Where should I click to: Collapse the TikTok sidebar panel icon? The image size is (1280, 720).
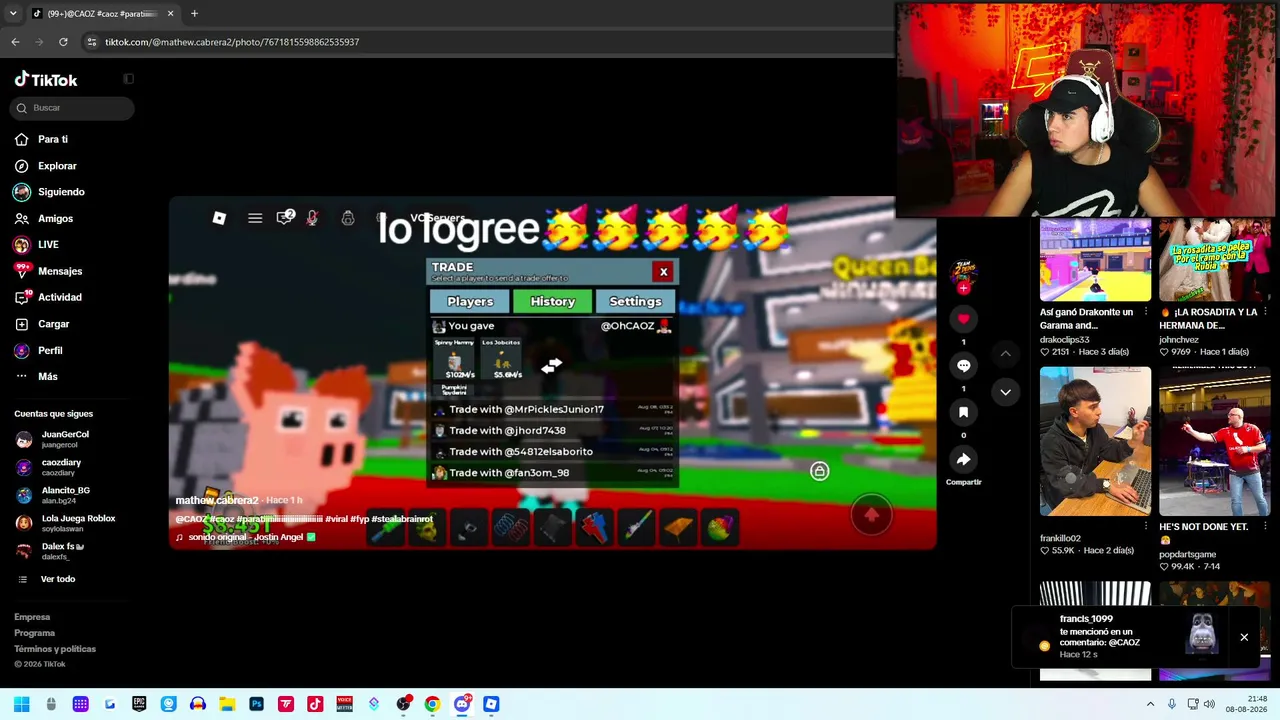pyautogui.click(x=128, y=79)
